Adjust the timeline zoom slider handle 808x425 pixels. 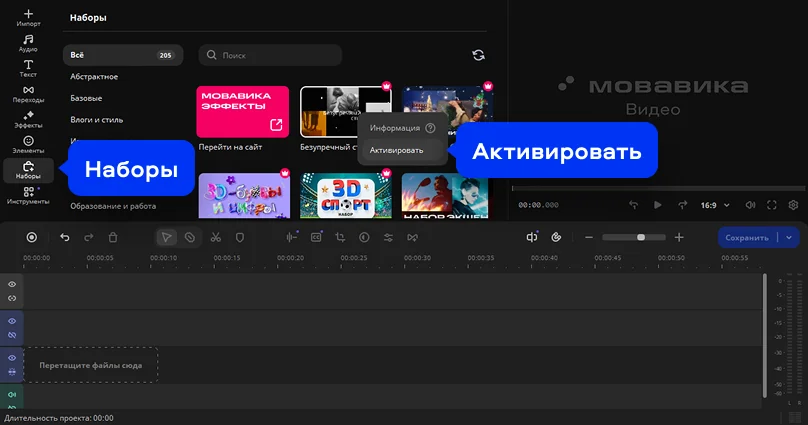(641, 237)
